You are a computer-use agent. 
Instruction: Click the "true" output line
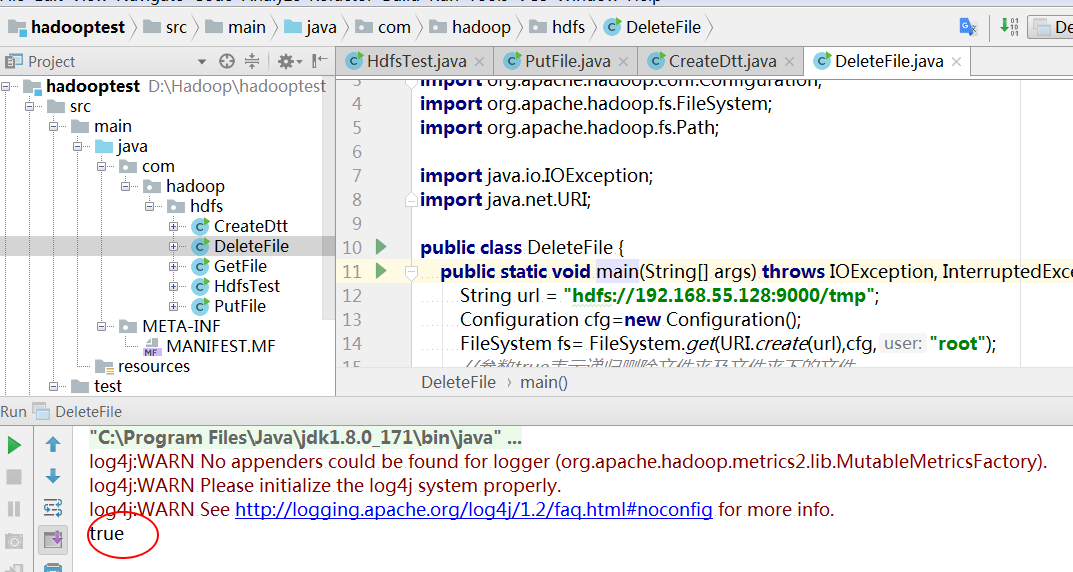[107, 534]
